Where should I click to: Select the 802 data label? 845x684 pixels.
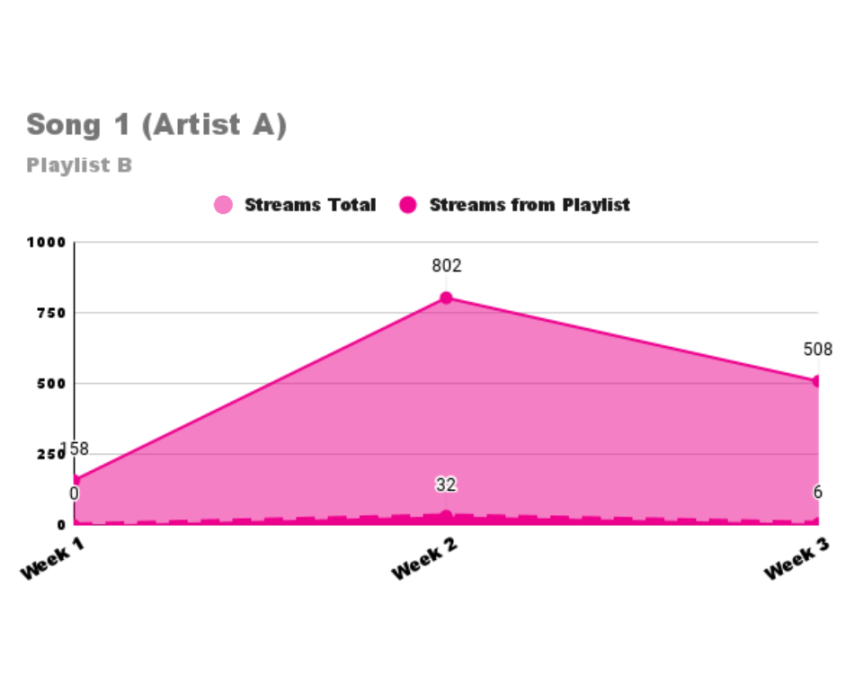point(446,266)
